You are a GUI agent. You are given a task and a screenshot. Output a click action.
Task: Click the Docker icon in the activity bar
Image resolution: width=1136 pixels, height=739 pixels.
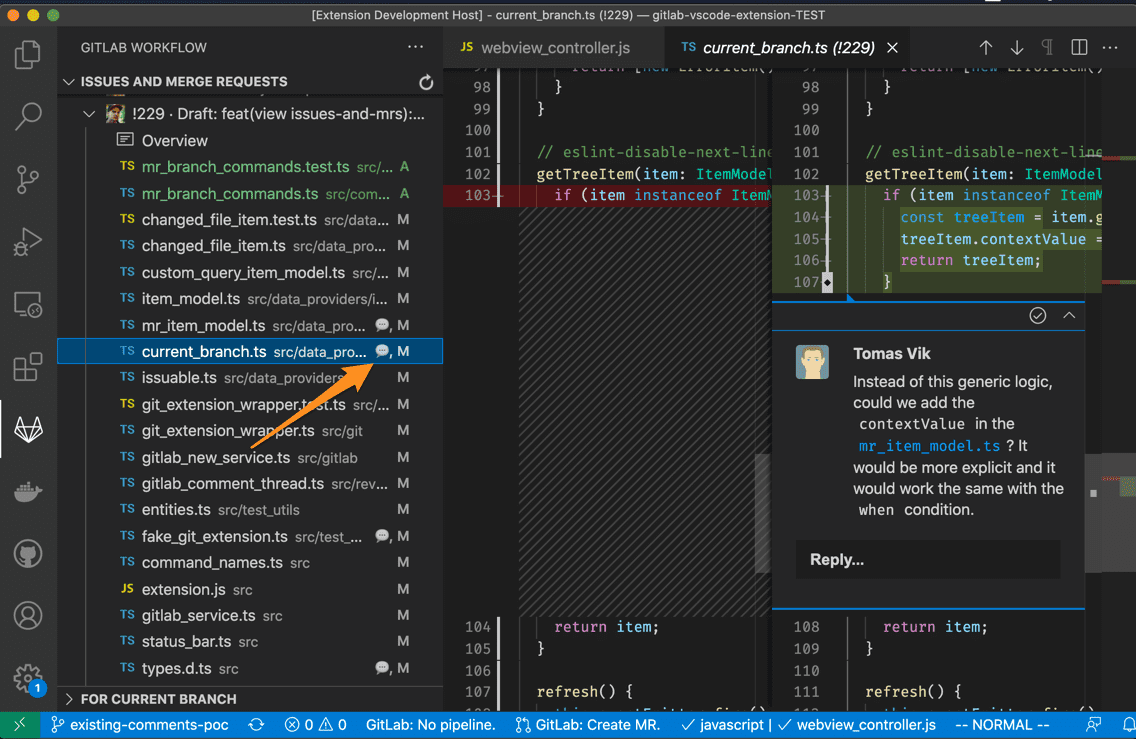pyautogui.click(x=28, y=490)
